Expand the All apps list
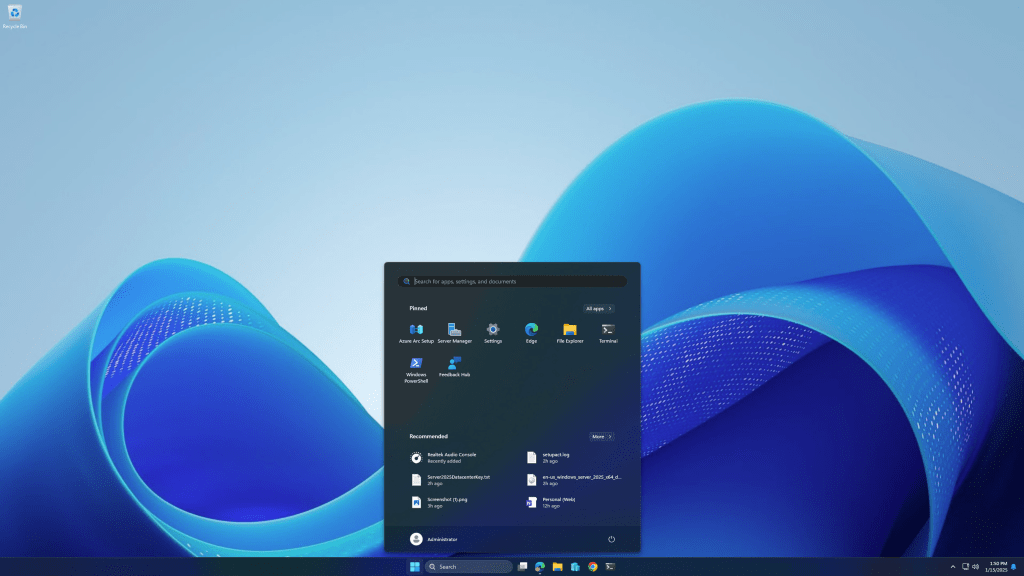1024x576 pixels. coord(598,308)
